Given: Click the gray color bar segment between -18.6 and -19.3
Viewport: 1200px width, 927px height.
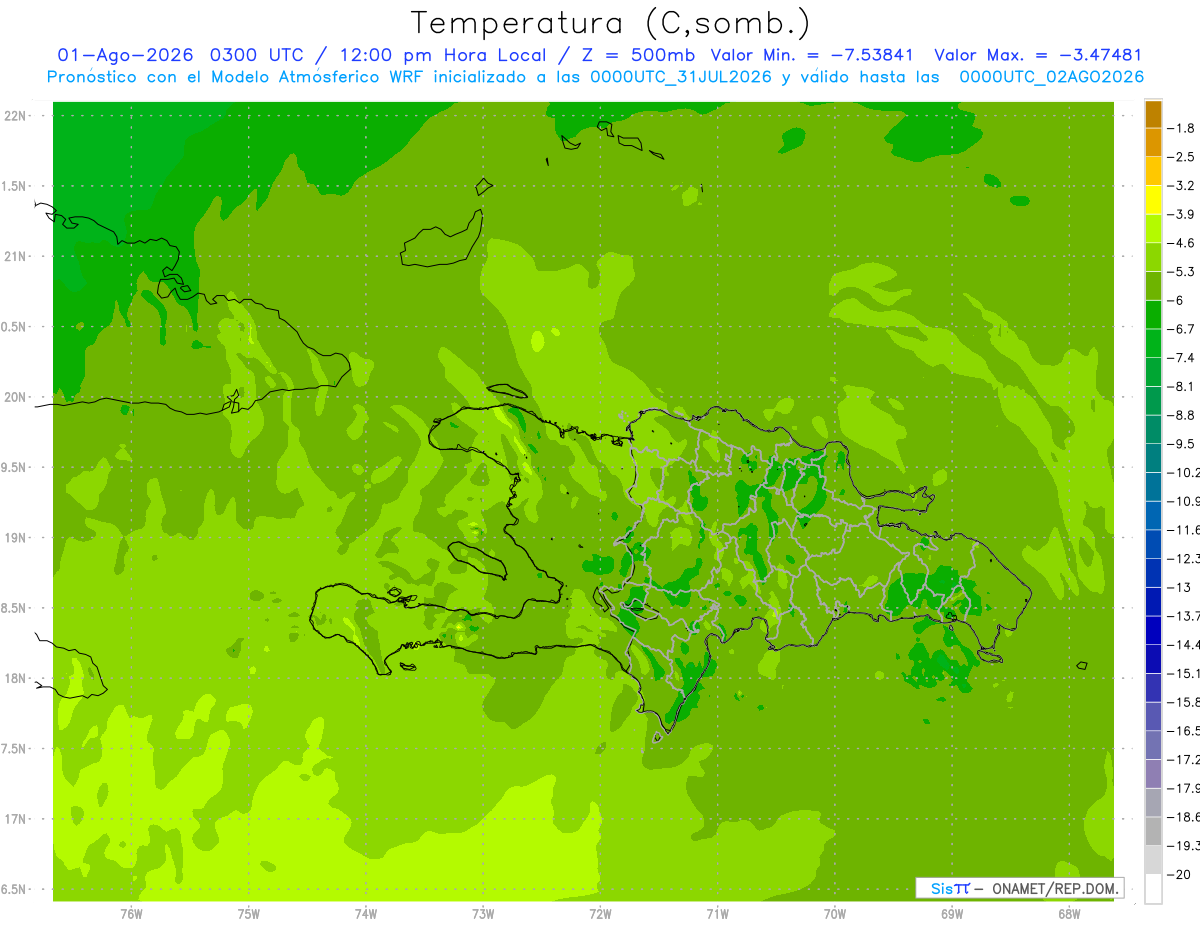Looking at the screenshot, I should click(x=1153, y=831).
